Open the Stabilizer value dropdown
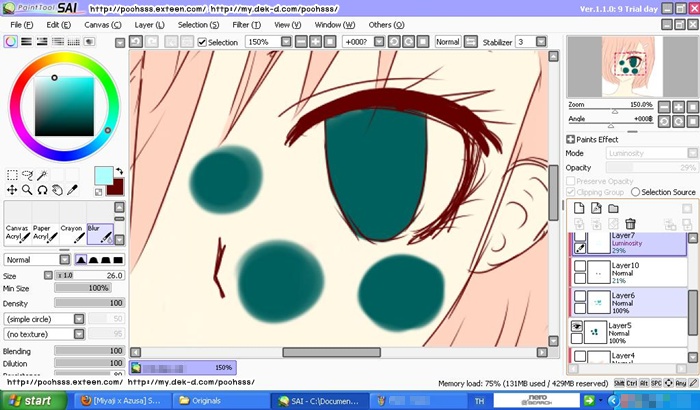Image resolution: width=700 pixels, height=410 pixels. (541, 42)
